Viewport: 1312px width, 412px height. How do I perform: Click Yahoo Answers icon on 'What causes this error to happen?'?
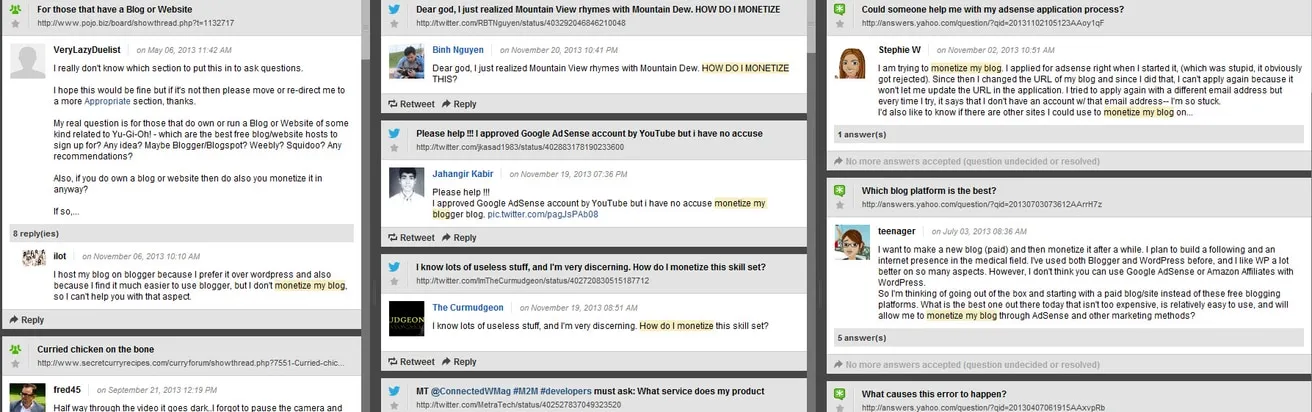(x=840, y=394)
